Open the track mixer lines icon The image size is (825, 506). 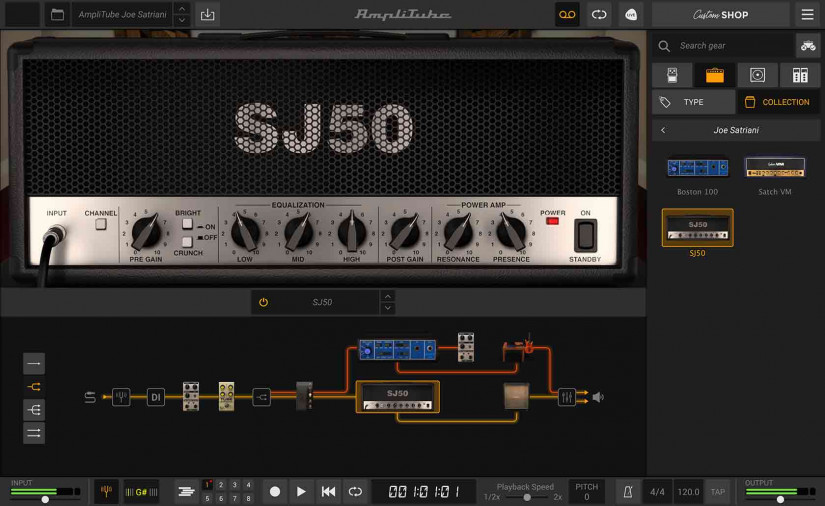[x=186, y=492]
